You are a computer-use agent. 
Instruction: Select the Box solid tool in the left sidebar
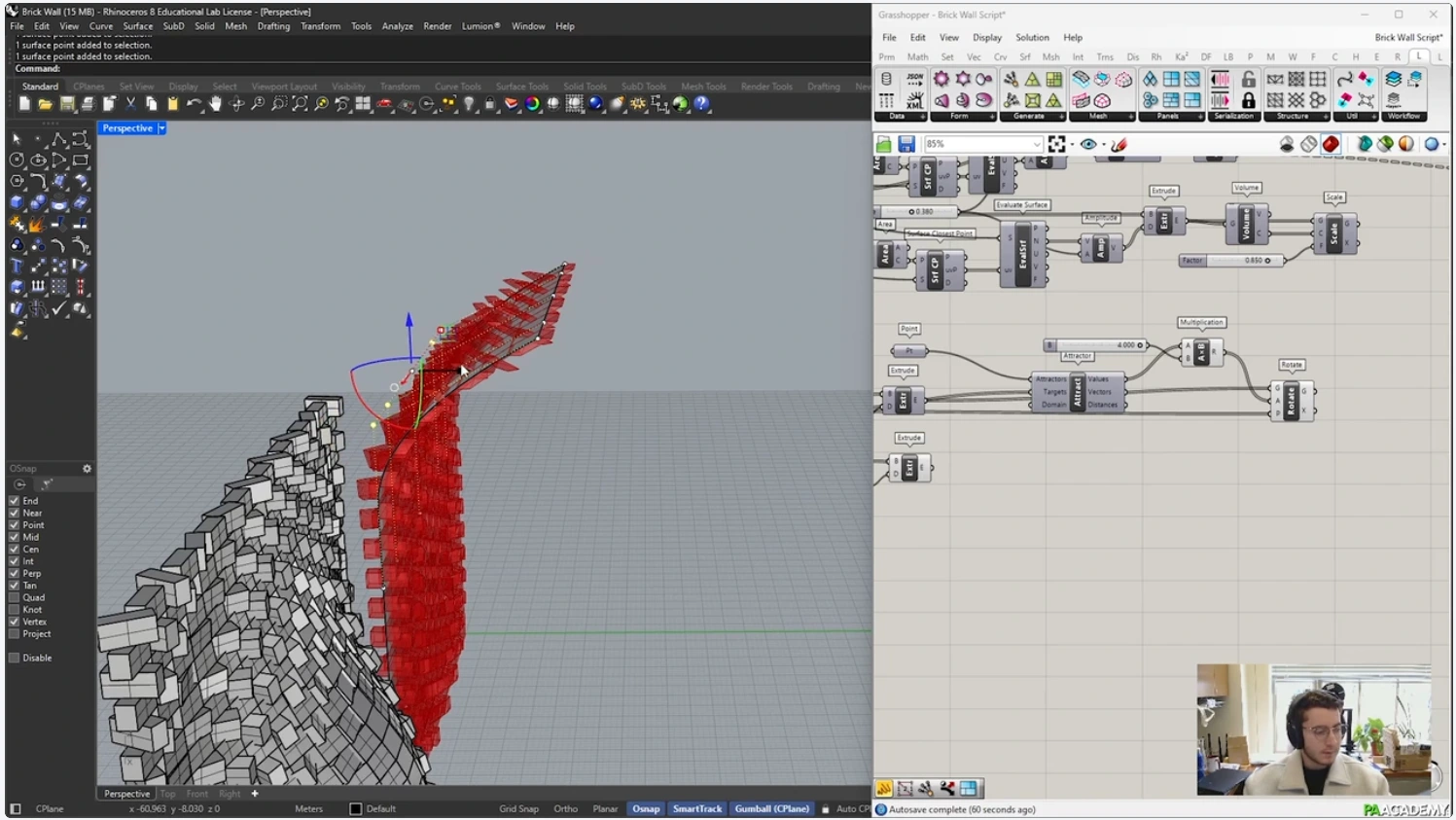[17, 202]
